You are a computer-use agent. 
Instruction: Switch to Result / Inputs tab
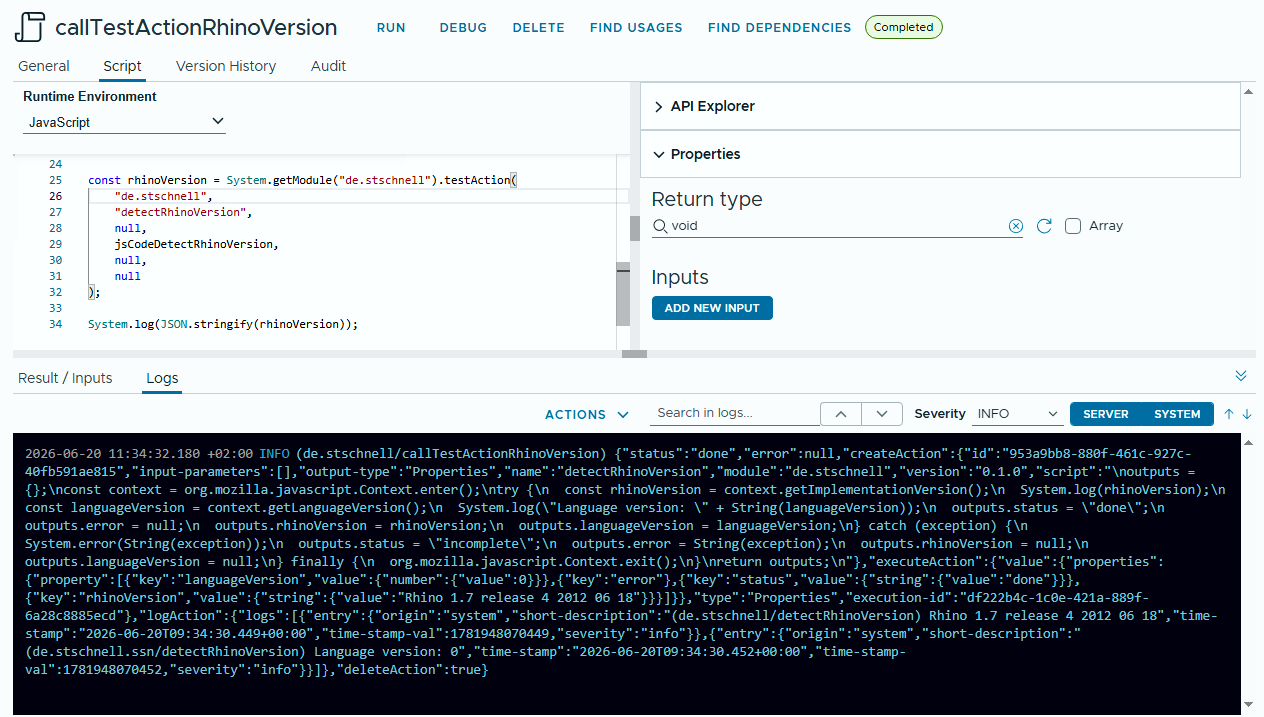[x=65, y=378]
